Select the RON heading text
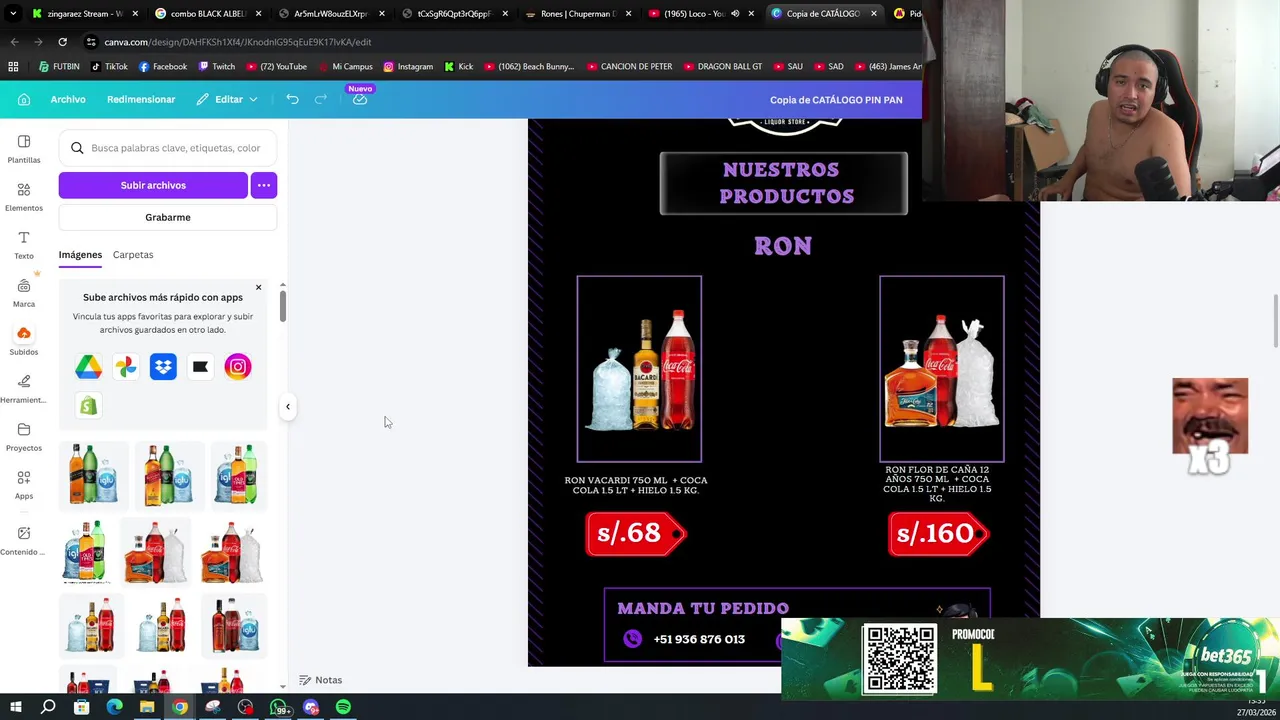1280x720 pixels. 783,246
